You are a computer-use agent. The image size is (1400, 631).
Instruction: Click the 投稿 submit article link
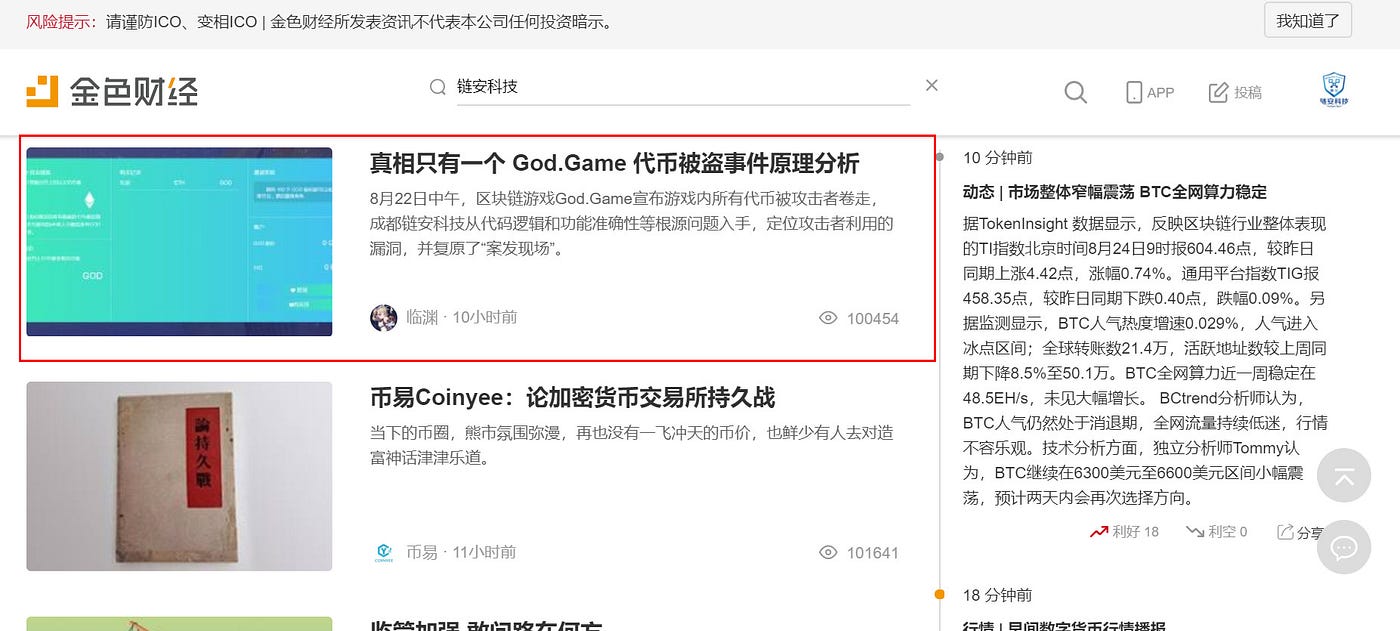pos(1235,92)
